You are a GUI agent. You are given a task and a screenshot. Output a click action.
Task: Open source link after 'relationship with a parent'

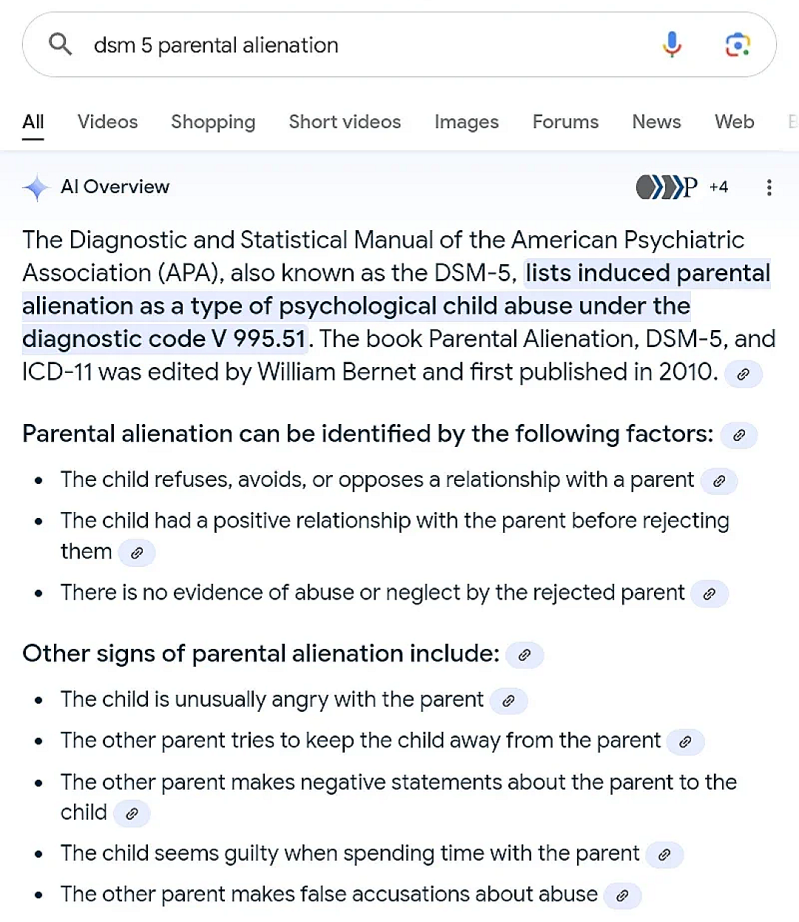pos(718,481)
